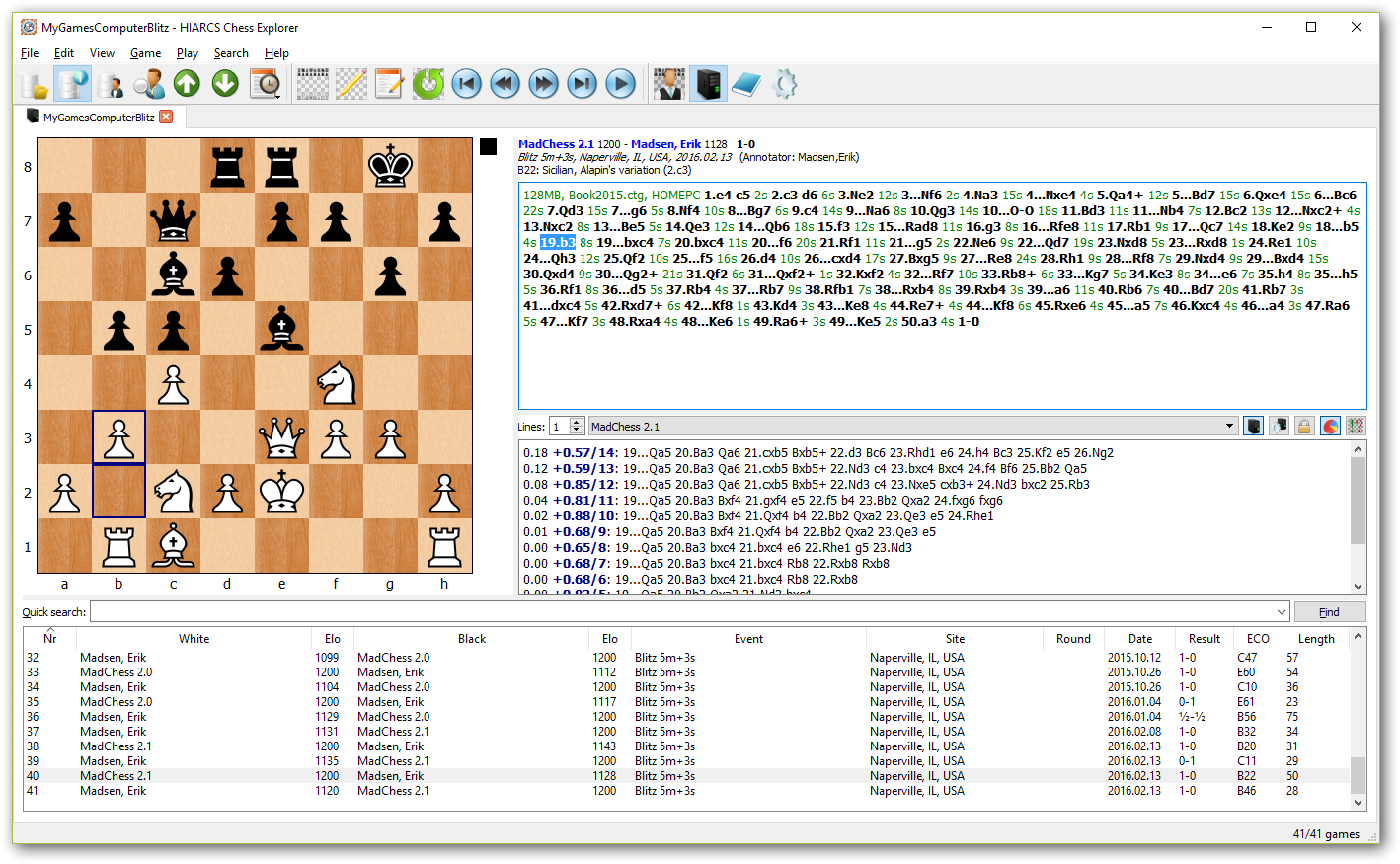Viewport: 1400px width, 864px height.
Task: Toggle the analysis engine on/off button
Action: click(1253, 426)
